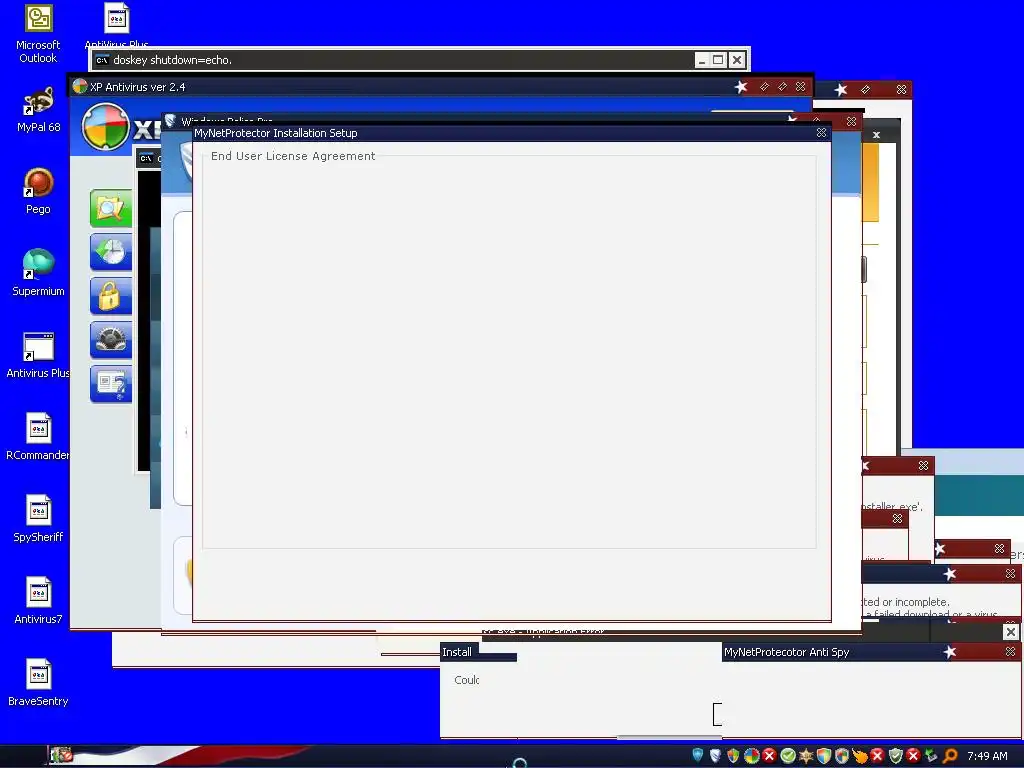Open the gear settings icon in XP Antivirus
1024x768 pixels.
[111, 340]
